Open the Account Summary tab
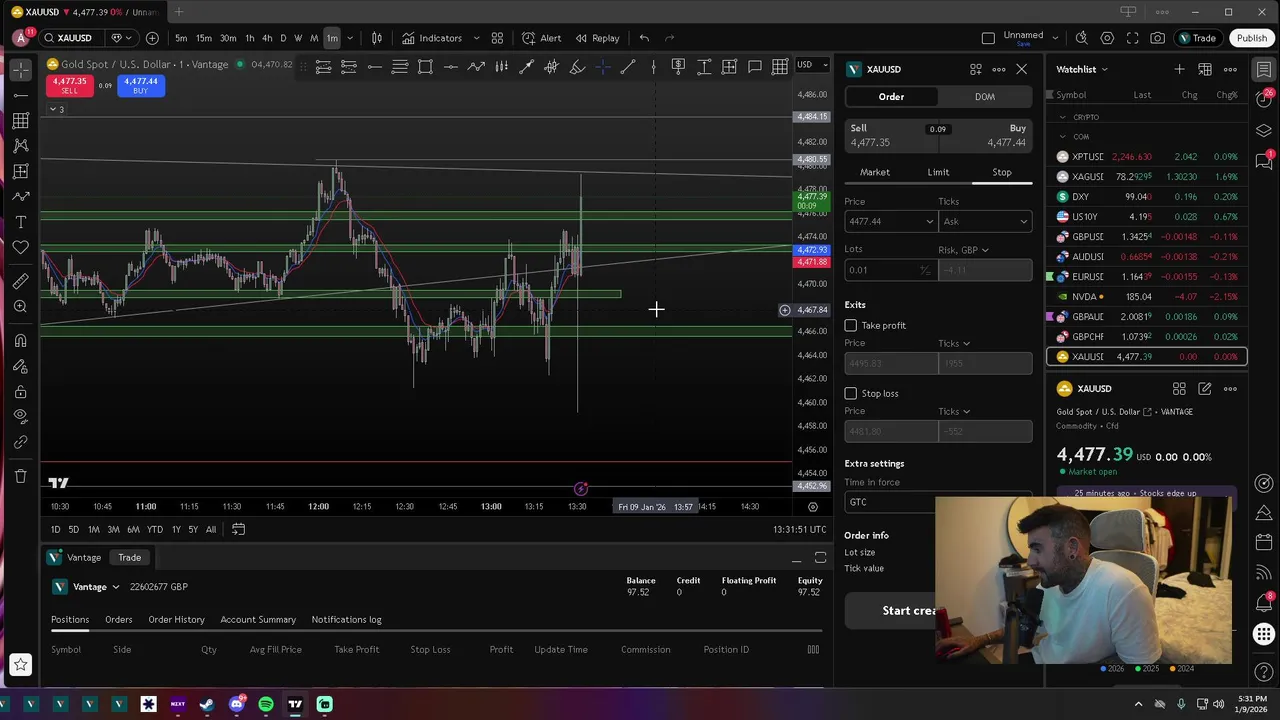Viewport: 1280px width, 720px height. pyautogui.click(x=258, y=620)
